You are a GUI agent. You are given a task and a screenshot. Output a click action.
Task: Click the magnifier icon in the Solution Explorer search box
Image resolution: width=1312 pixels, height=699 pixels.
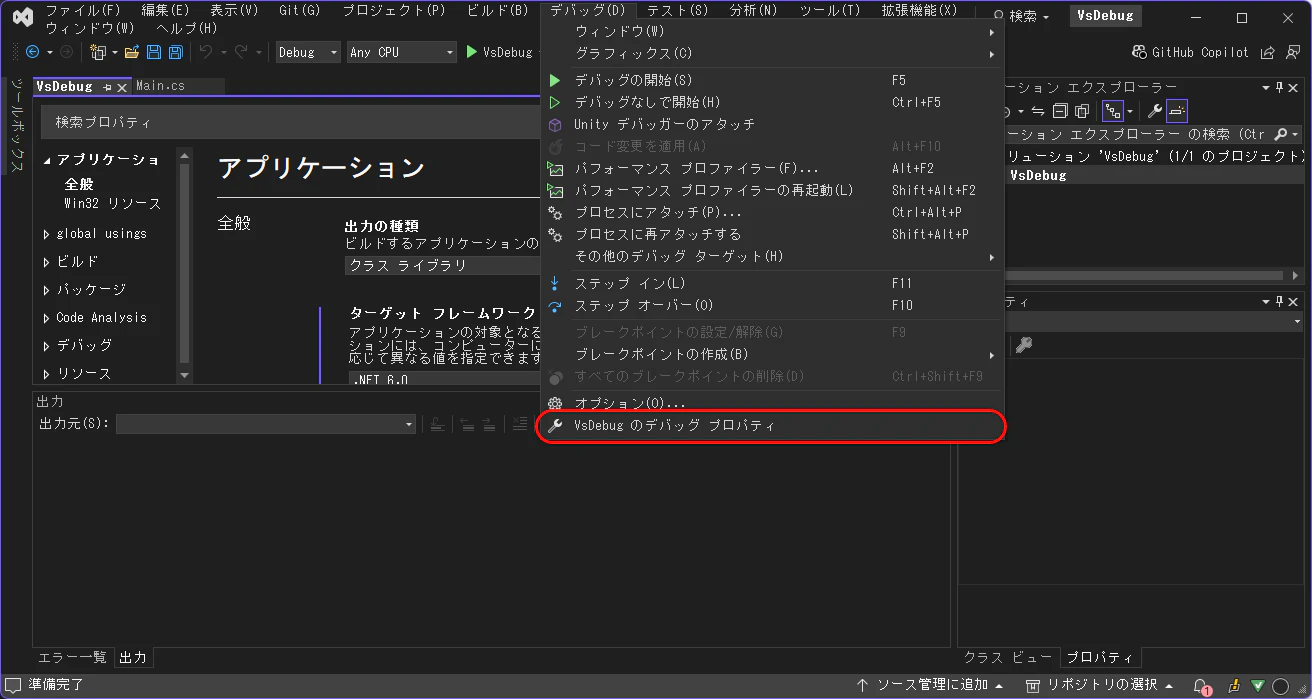click(x=1281, y=134)
